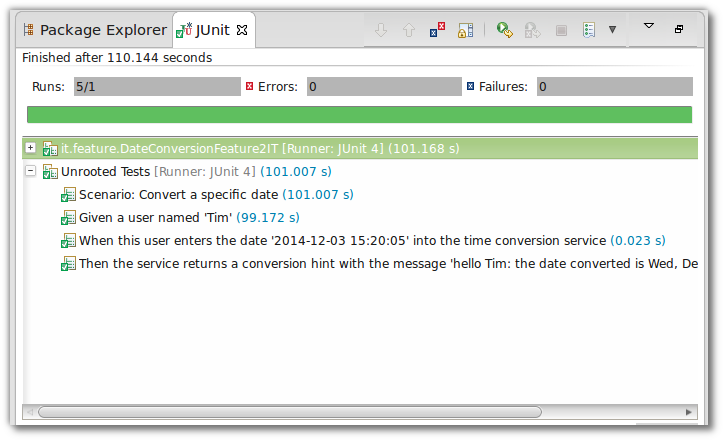This screenshot has height=441, width=724.
Task: Expand the DateConversionFeature2IT tree node
Action: point(31,148)
